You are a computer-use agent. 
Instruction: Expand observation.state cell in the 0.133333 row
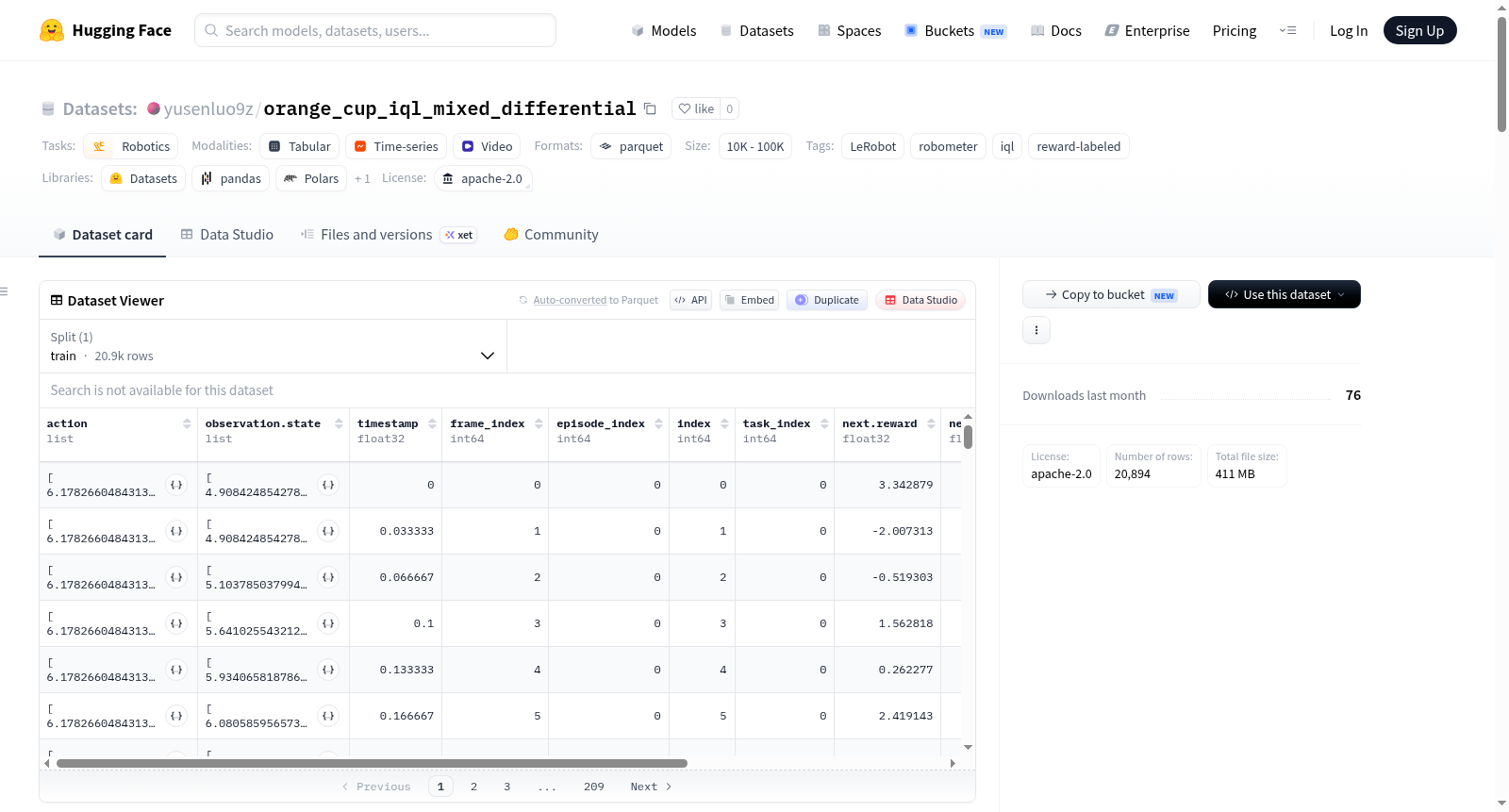tap(328, 670)
